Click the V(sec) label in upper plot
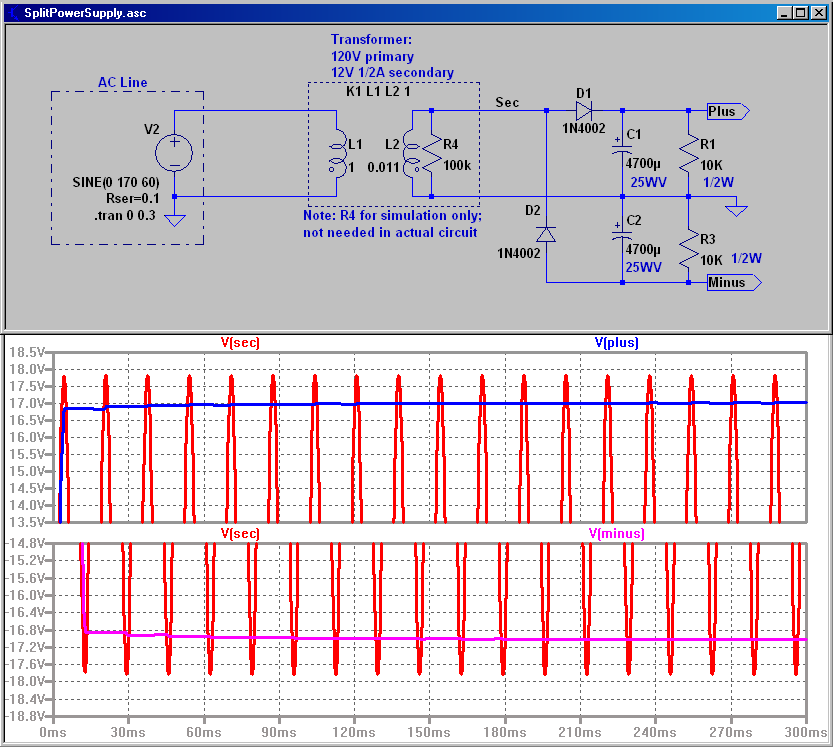This screenshot has width=833, height=747. pos(240,343)
